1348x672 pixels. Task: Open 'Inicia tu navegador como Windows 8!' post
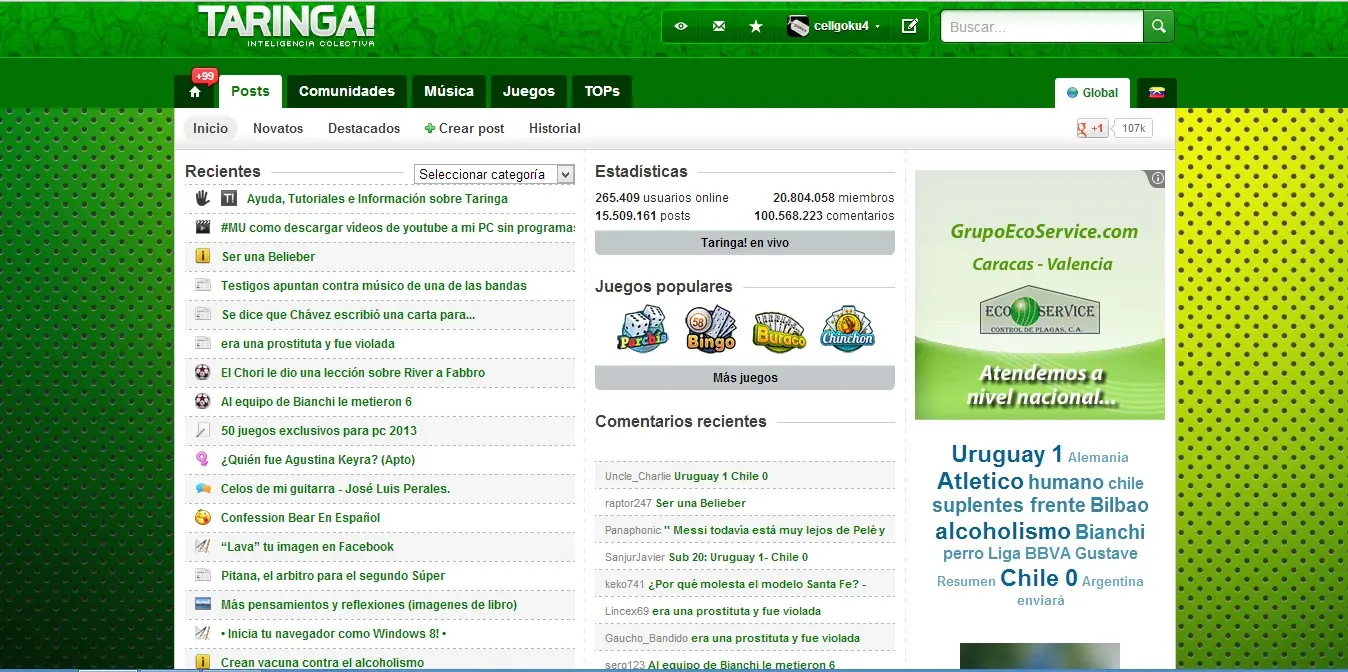pos(333,633)
